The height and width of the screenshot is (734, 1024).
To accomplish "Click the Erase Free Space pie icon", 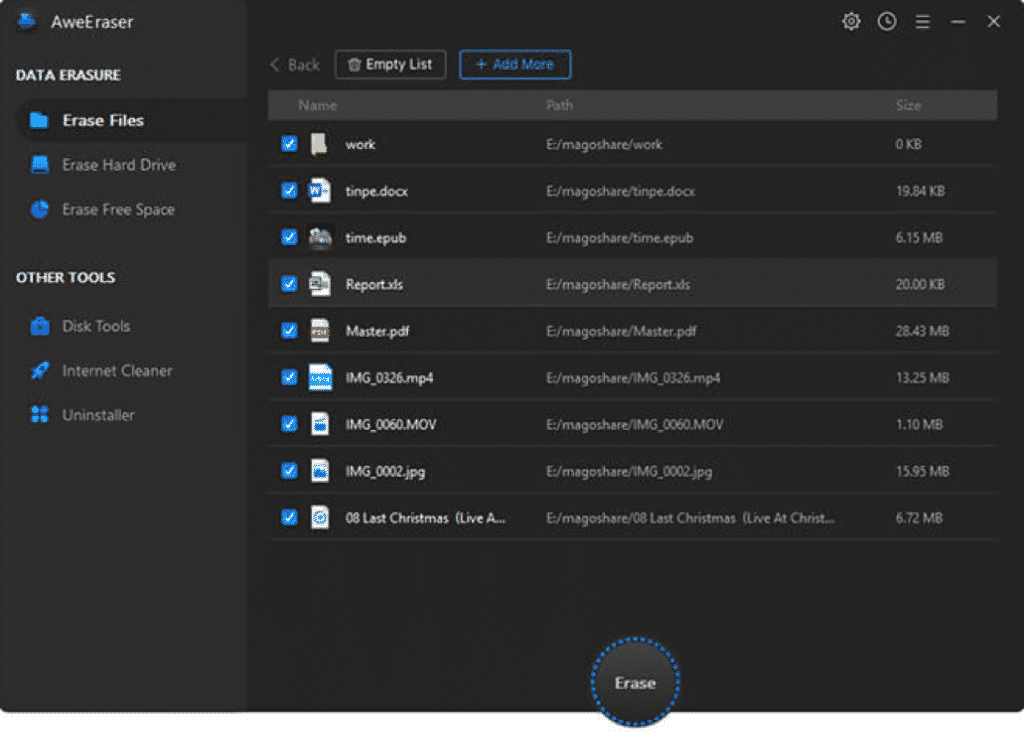I will pos(40,209).
